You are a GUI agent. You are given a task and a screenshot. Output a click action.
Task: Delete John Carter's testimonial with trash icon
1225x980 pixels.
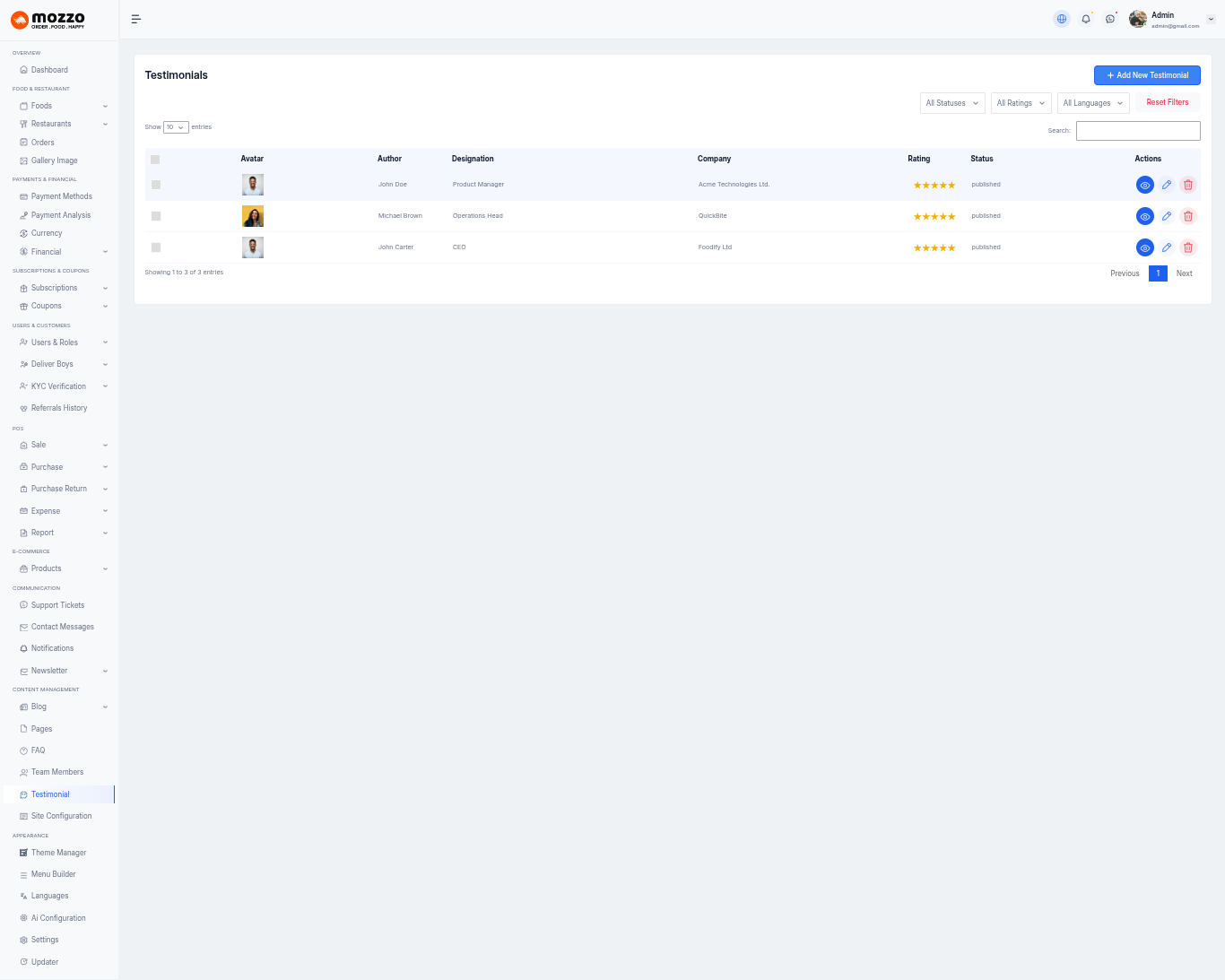coord(1188,247)
